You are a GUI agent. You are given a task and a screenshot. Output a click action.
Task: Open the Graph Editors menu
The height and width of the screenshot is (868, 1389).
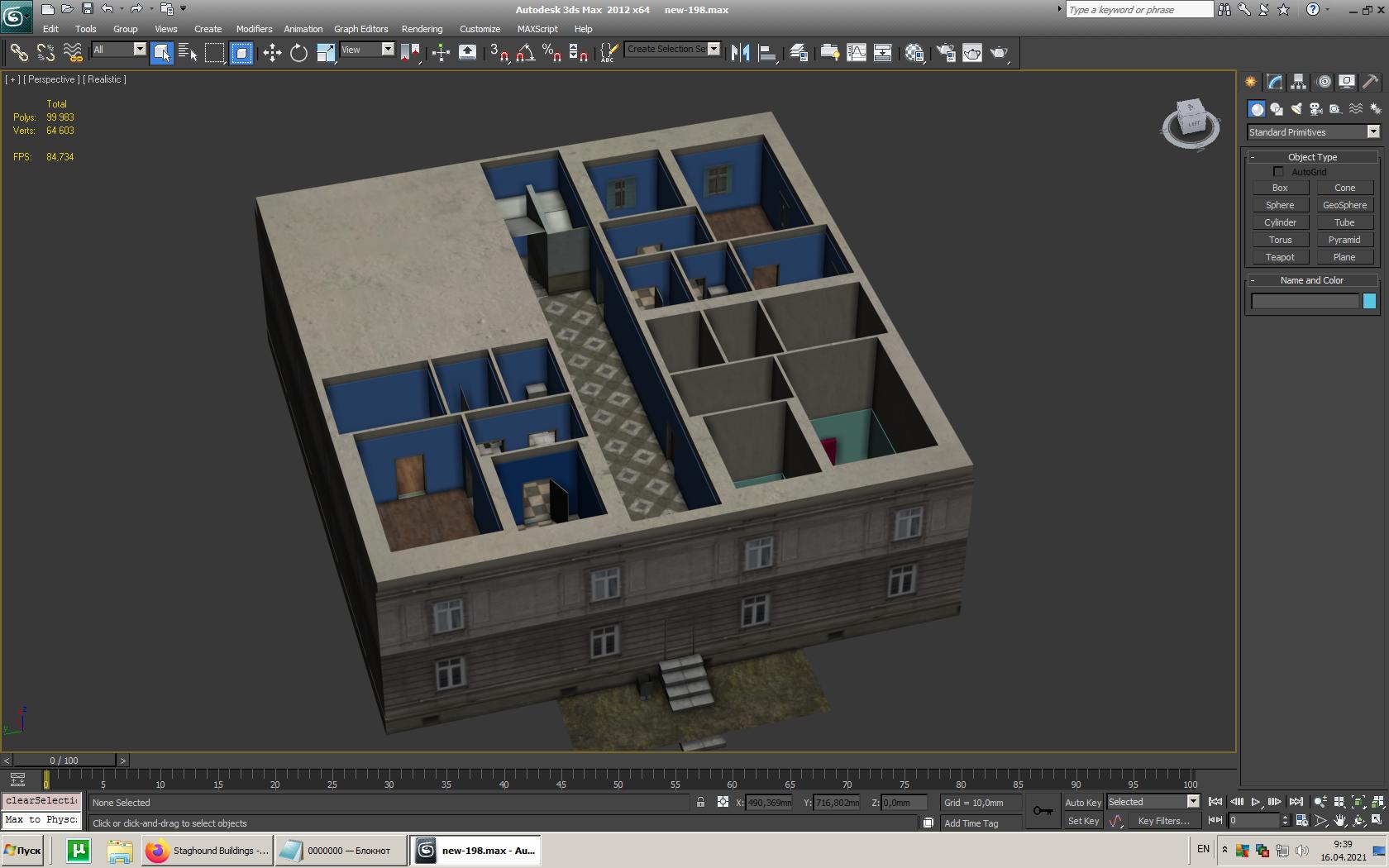tap(360, 29)
